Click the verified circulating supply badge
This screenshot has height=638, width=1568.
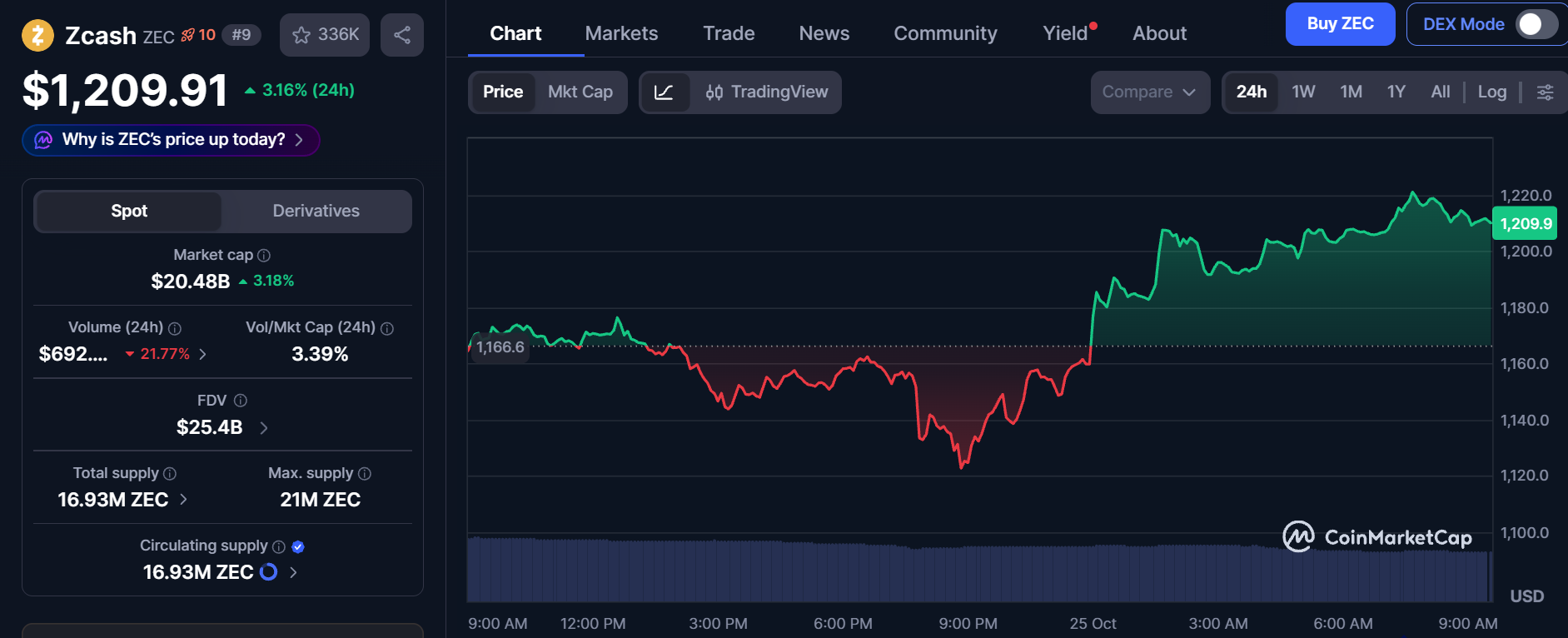tap(298, 547)
